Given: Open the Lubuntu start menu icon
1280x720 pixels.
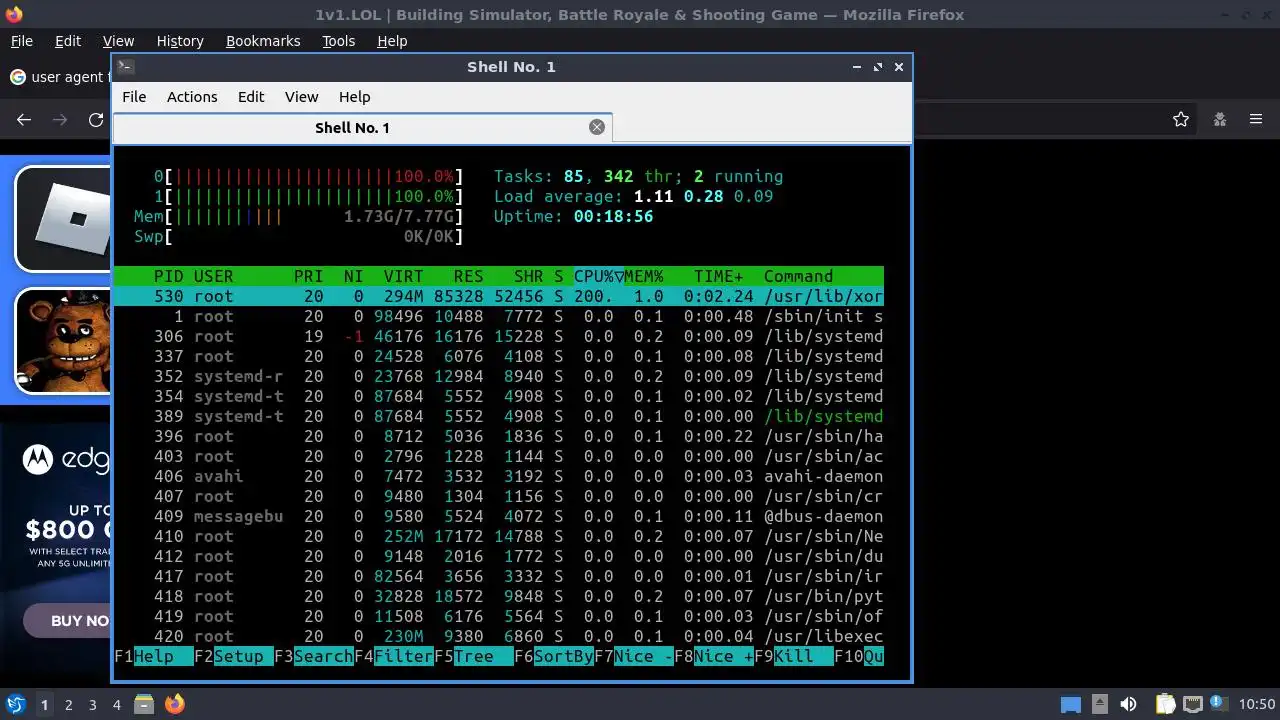Looking at the screenshot, I should coord(15,704).
